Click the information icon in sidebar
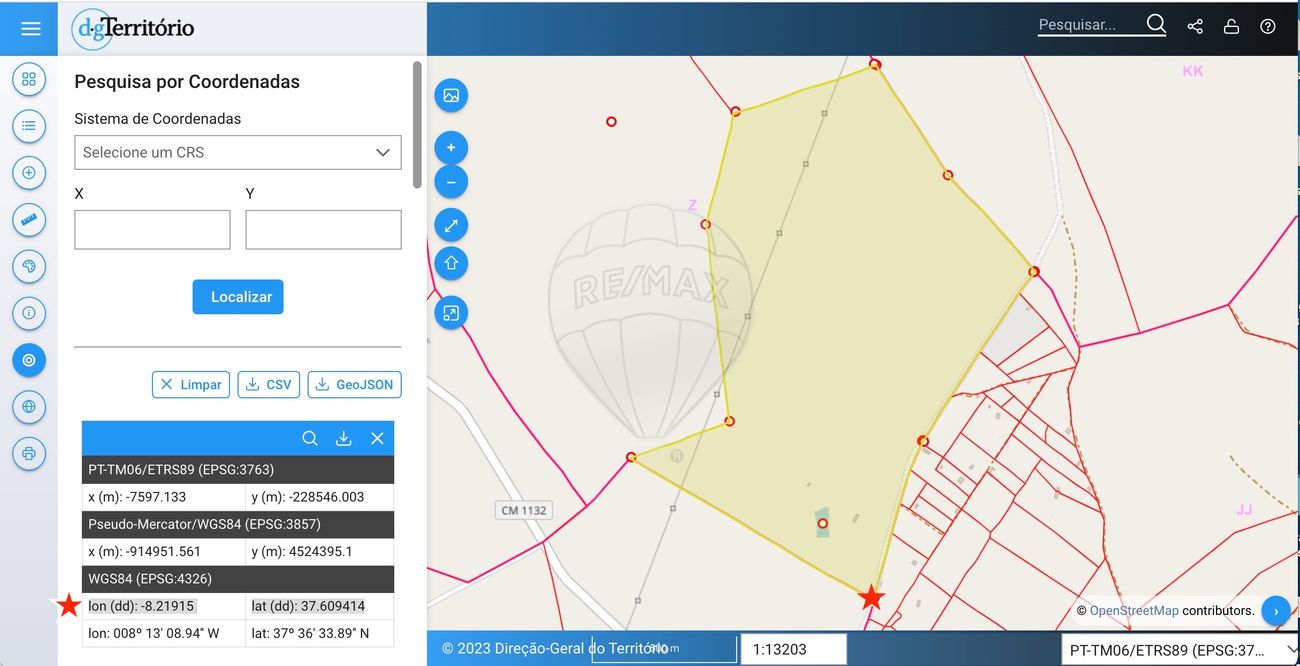This screenshot has height=666, width=1300. (29, 313)
